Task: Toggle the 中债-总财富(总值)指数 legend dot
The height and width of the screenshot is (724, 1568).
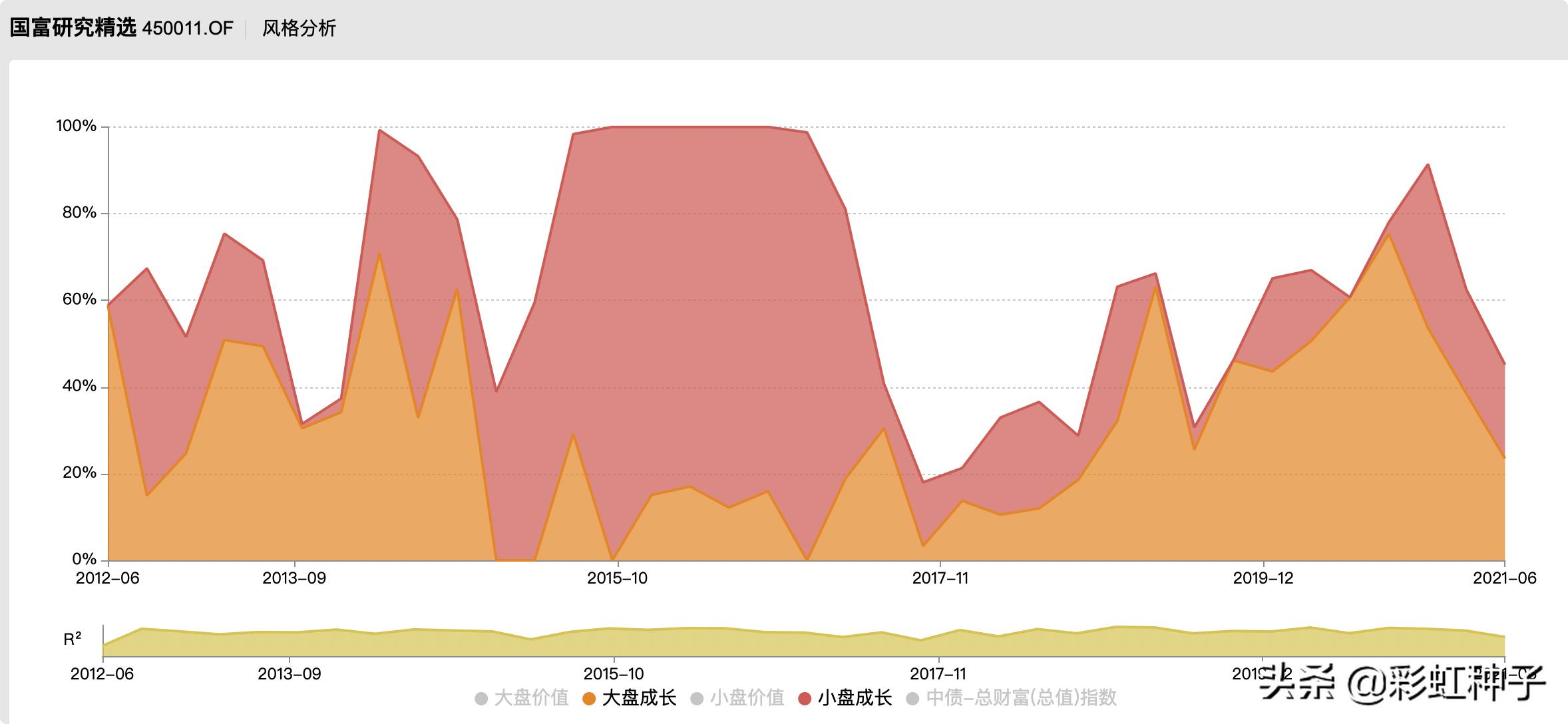Action: (913, 699)
